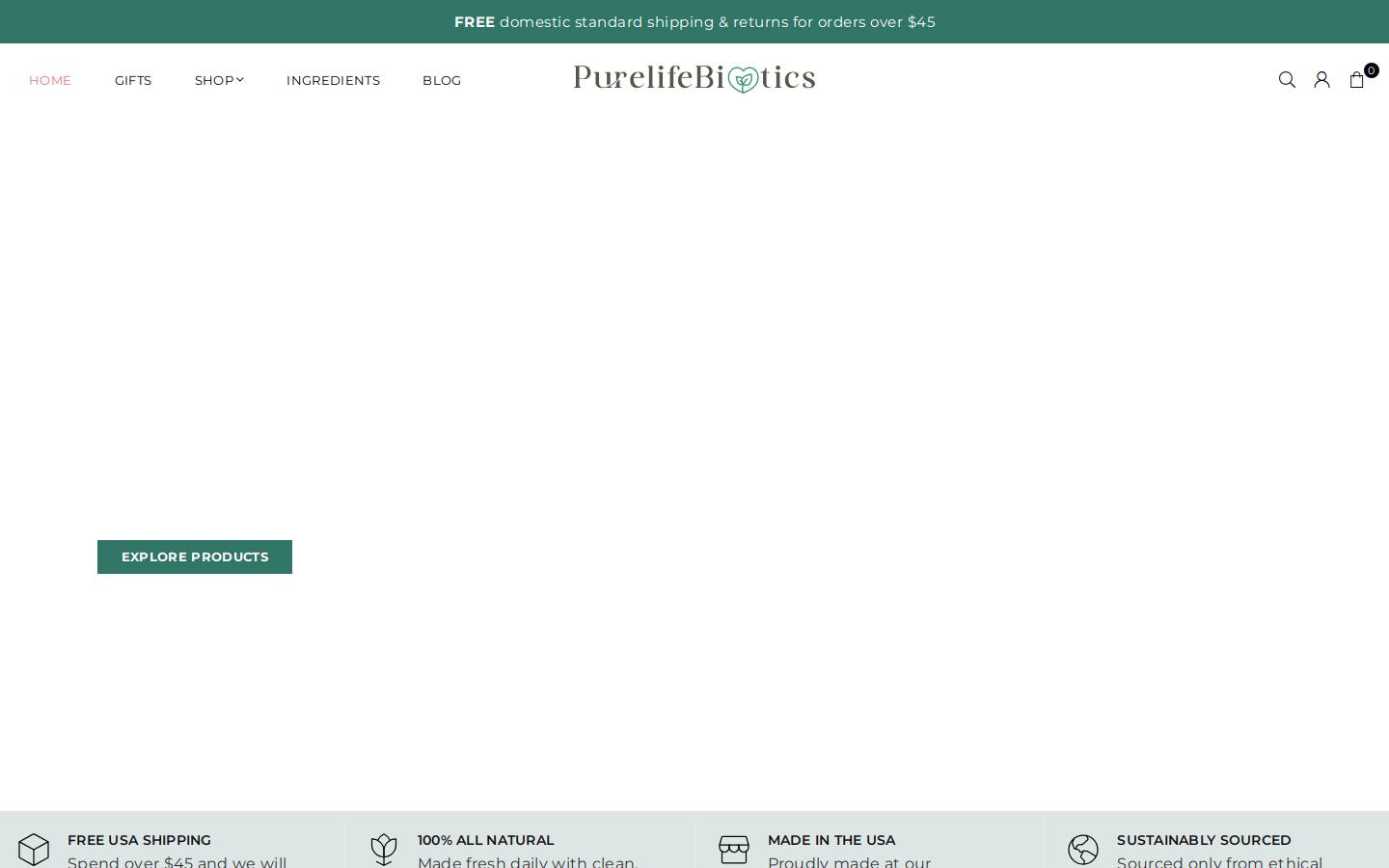Image resolution: width=1389 pixels, height=868 pixels.
Task: Click the box icon beside Free USA Shipping
Action: click(34, 850)
